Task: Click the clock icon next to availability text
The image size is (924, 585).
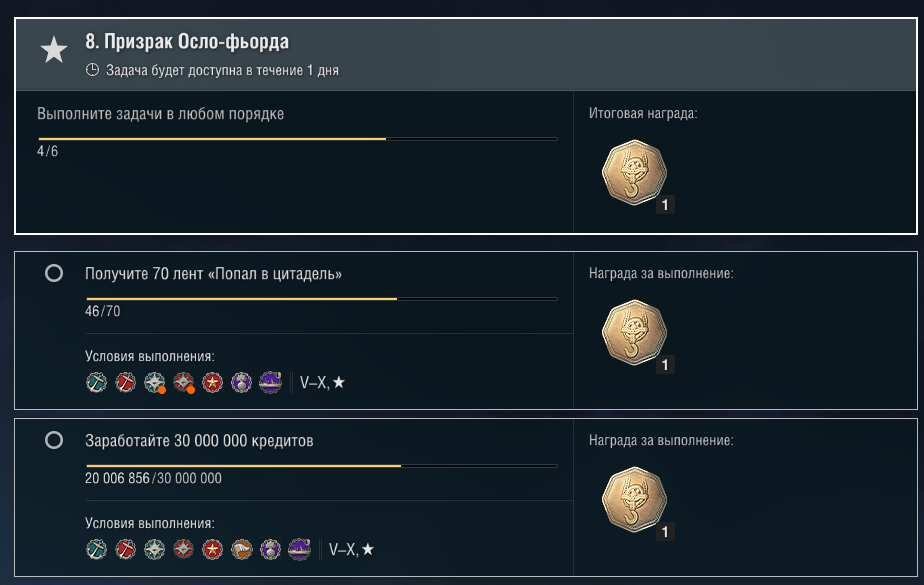Action: click(x=92, y=70)
